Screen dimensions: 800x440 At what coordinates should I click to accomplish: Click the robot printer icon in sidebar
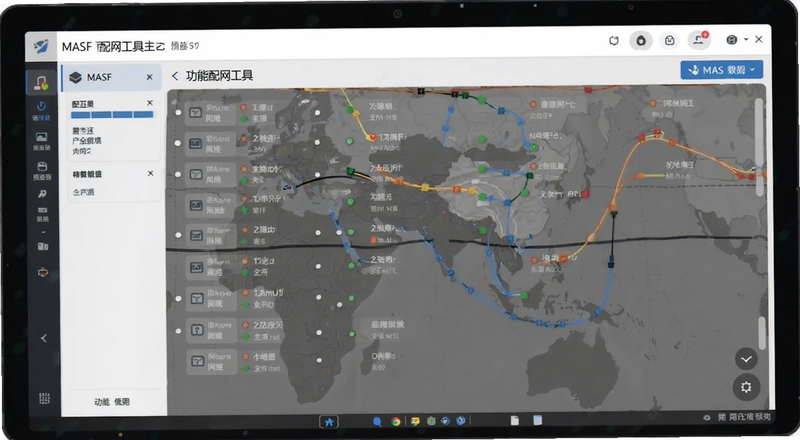pos(43,273)
